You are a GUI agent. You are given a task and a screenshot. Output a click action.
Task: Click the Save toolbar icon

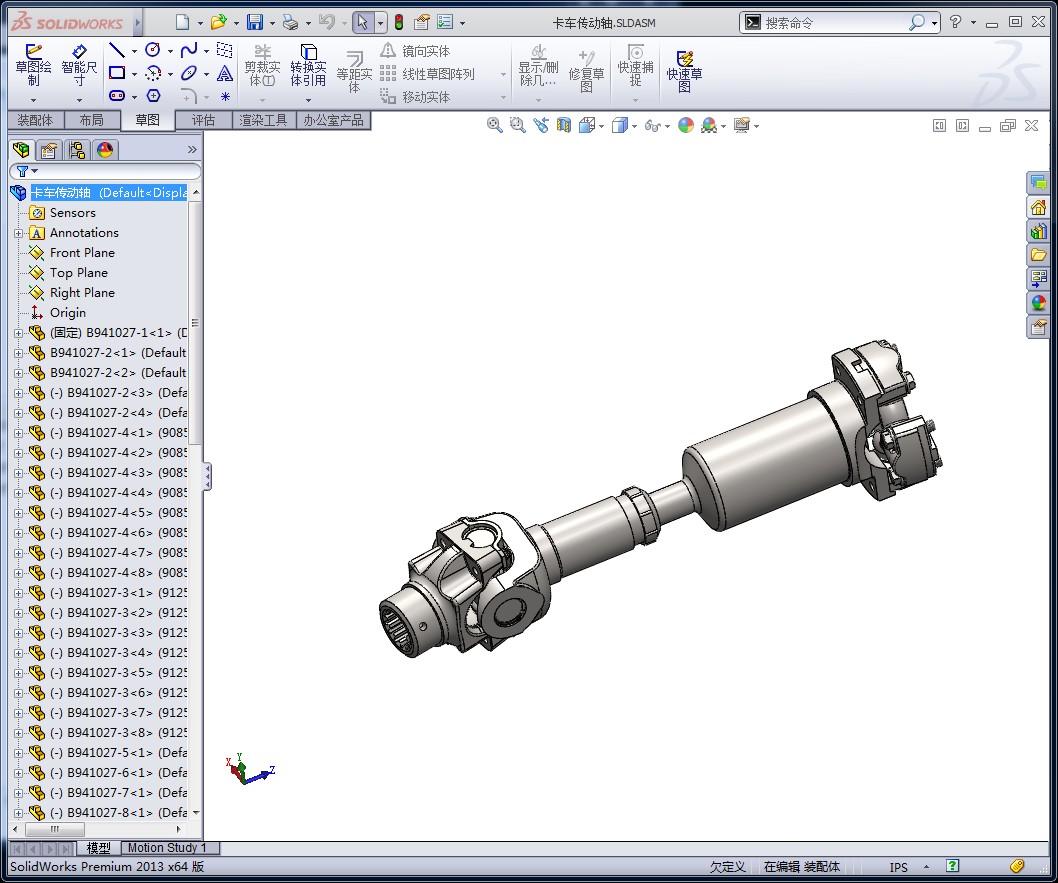tap(254, 22)
